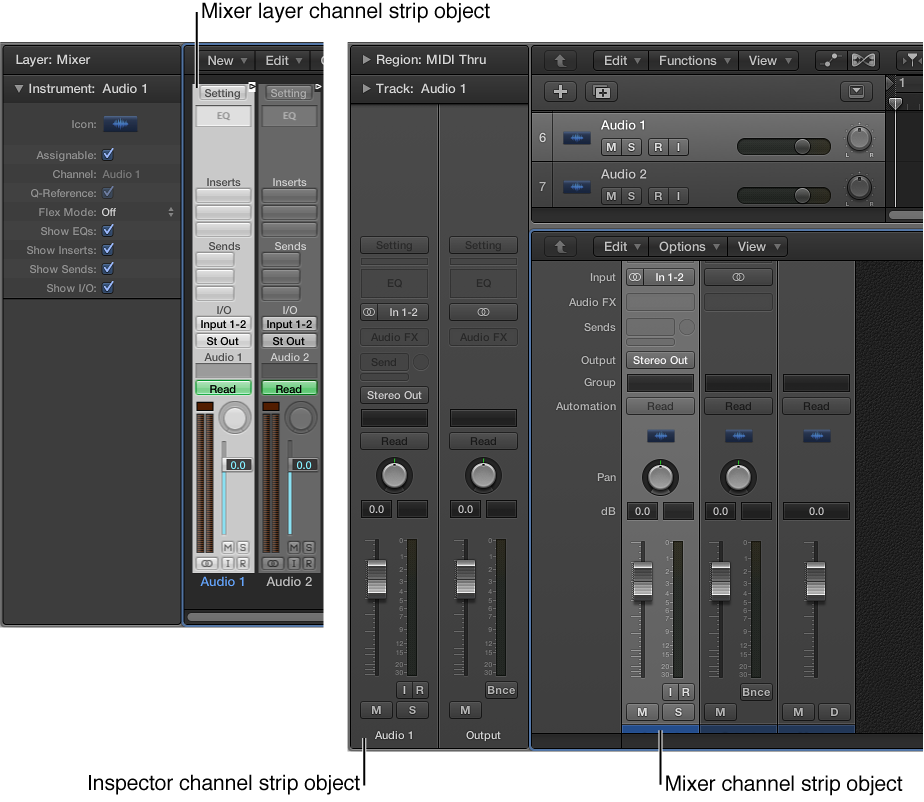Viewport: 924px width, 802px height.
Task: Click the Stereo Out output button
Action: coord(659,360)
